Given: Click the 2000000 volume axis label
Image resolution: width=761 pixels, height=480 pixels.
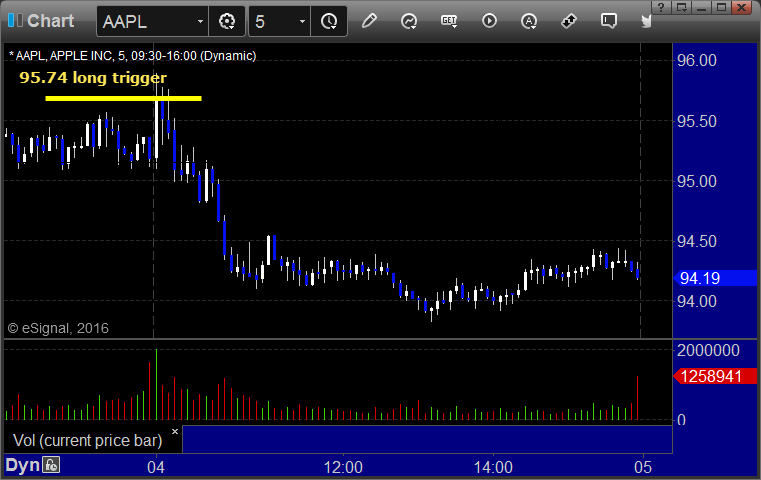Looking at the screenshot, I should point(708,350).
